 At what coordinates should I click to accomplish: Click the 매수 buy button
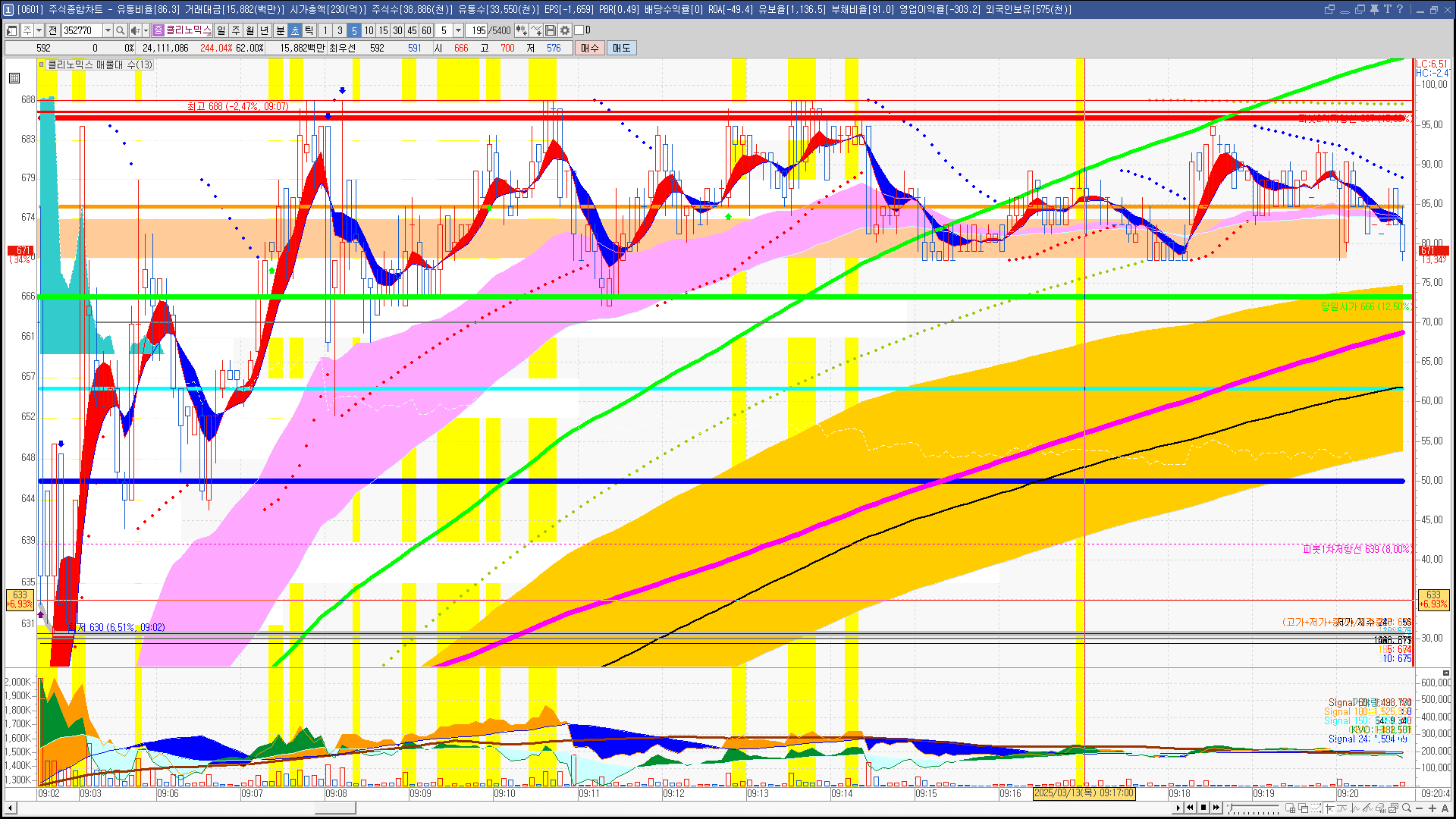[590, 48]
